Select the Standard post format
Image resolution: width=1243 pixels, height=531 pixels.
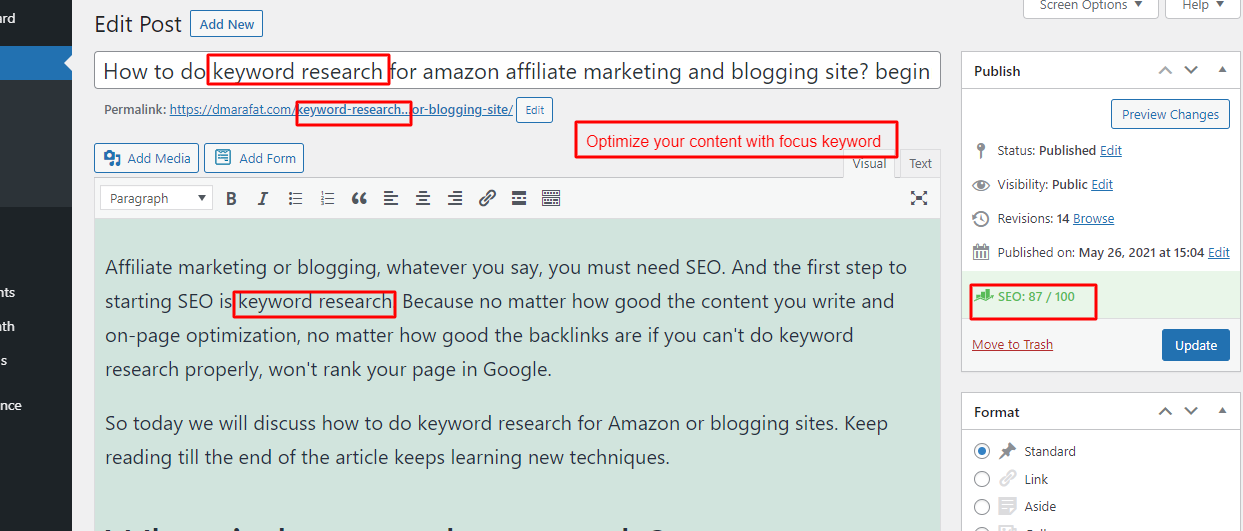[x=982, y=451]
